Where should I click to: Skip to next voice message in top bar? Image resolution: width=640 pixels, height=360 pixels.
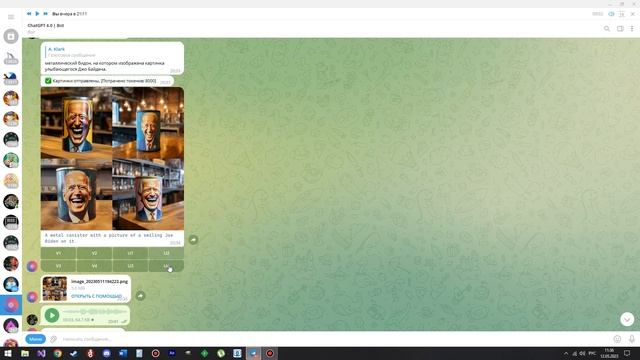(45, 14)
